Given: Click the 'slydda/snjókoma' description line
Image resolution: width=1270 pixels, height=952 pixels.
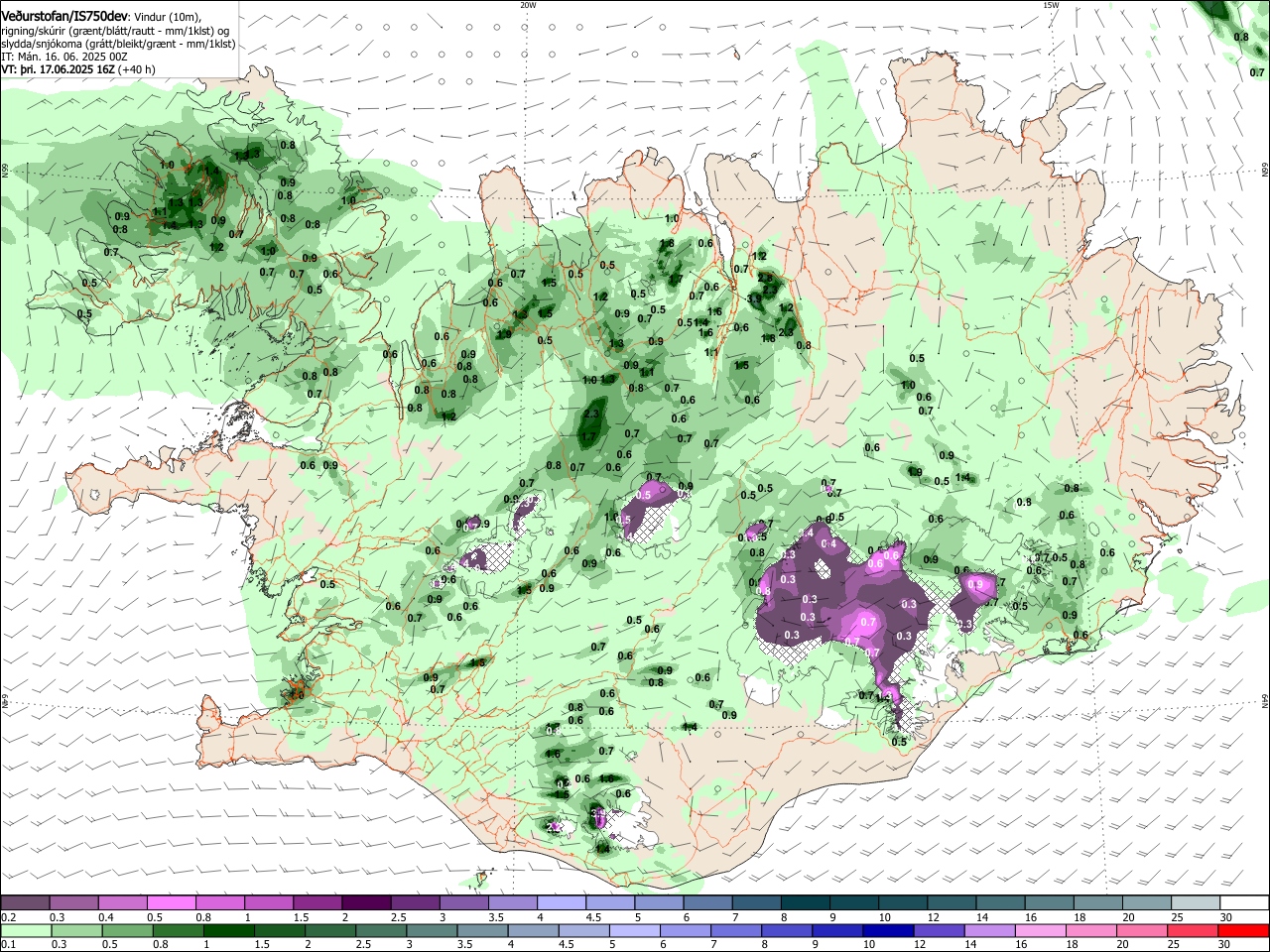Looking at the screenshot, I should click(x=118, y=44).
